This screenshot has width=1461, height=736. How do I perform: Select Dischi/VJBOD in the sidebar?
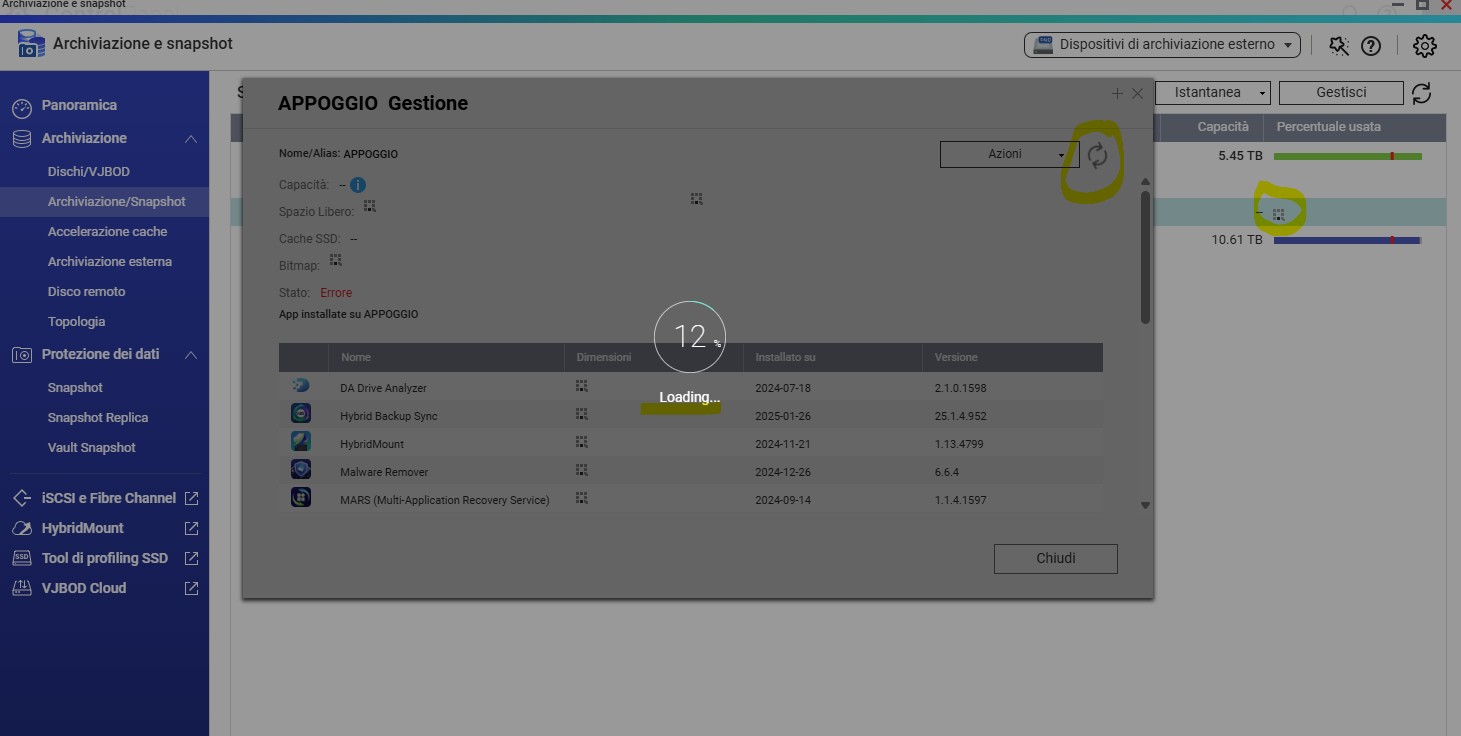(89, 172)
